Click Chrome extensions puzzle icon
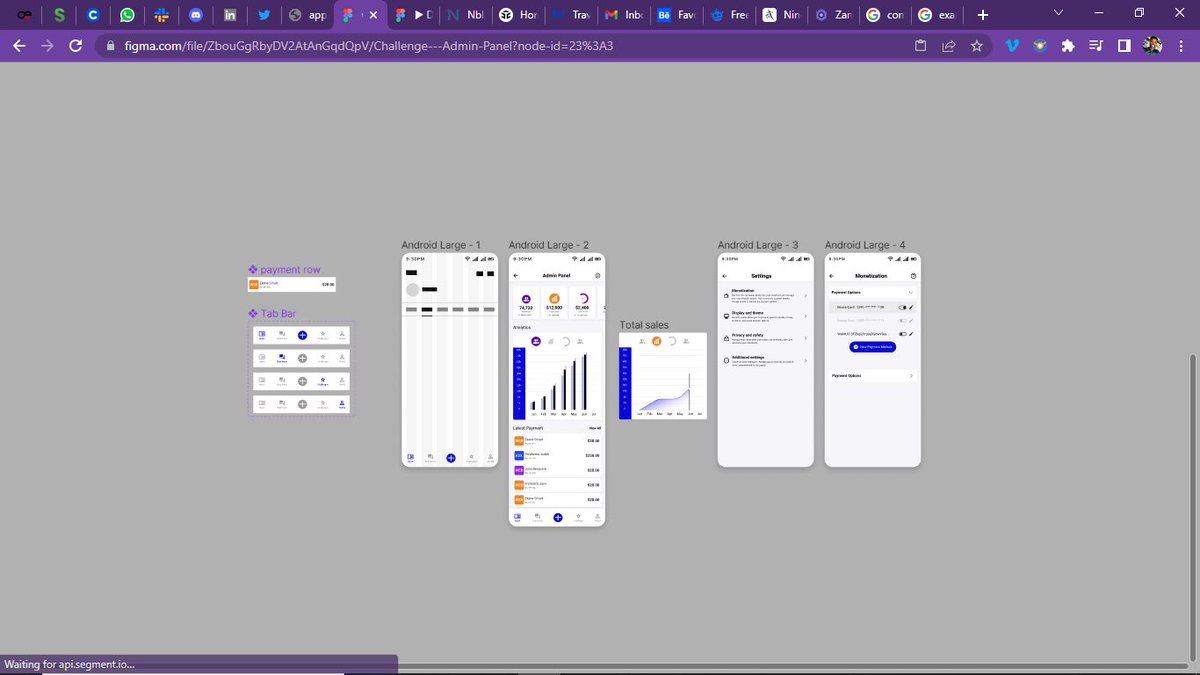The image size is (1200, 675). [1069, 45]
